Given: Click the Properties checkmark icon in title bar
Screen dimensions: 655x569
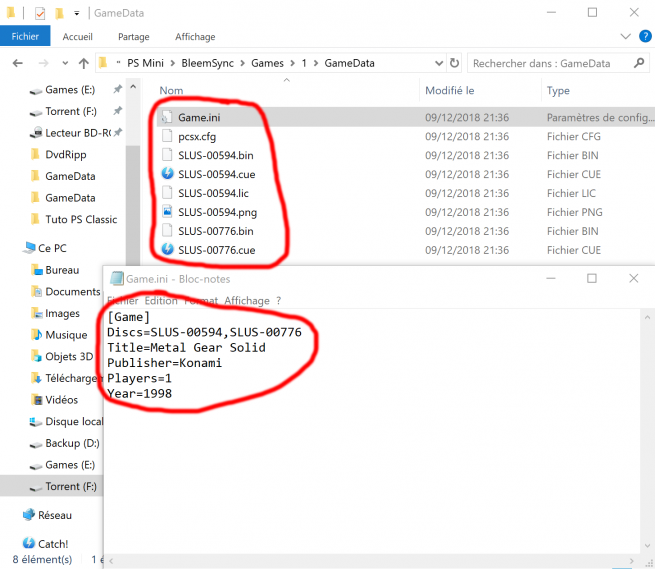Looking at the screenshot, I should point(40,13).
